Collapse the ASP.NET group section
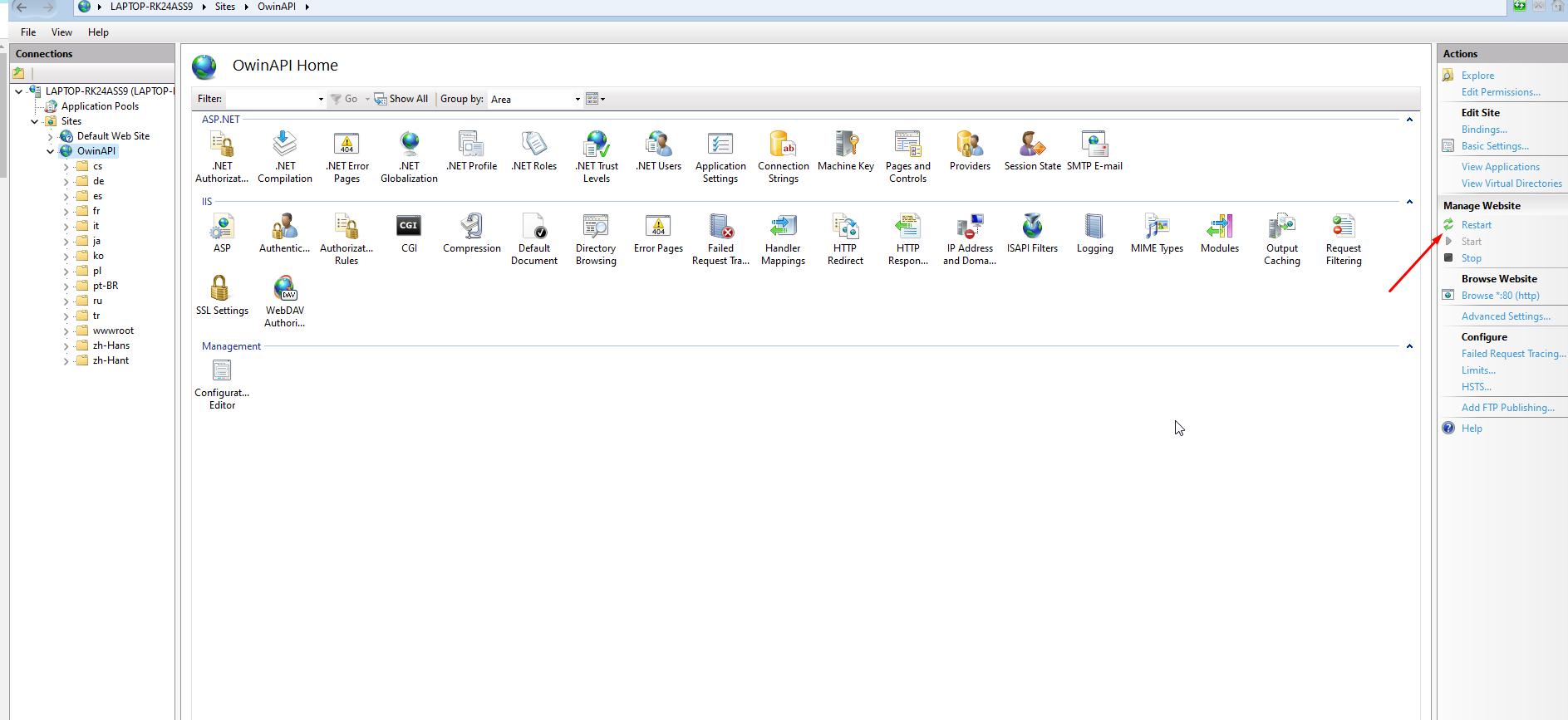 (x=1409, y=120)
